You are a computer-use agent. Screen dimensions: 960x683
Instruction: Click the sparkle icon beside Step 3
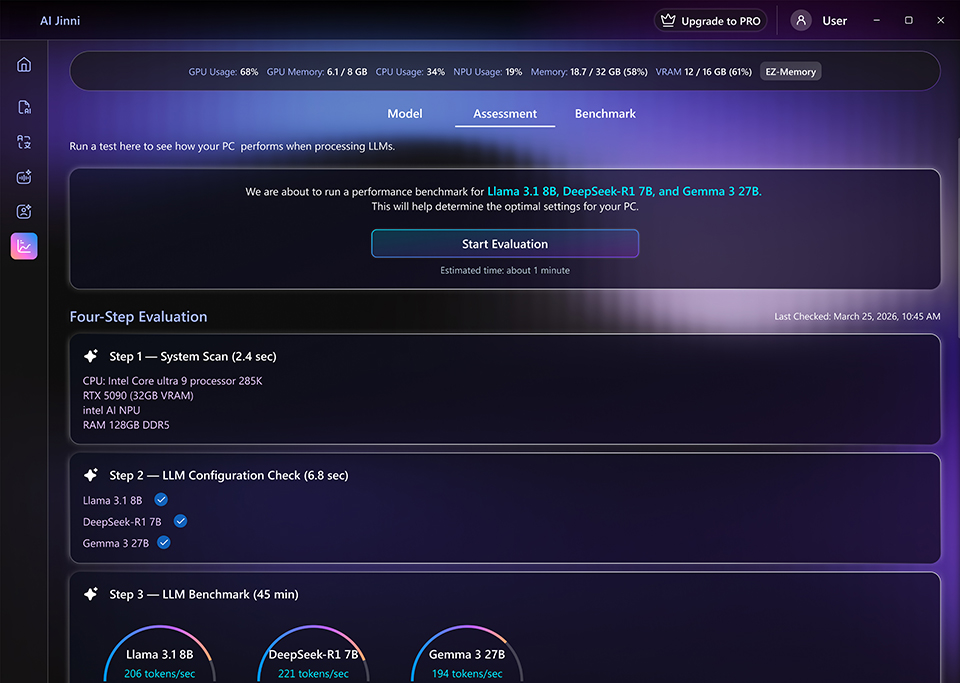(x=91, y=594)
